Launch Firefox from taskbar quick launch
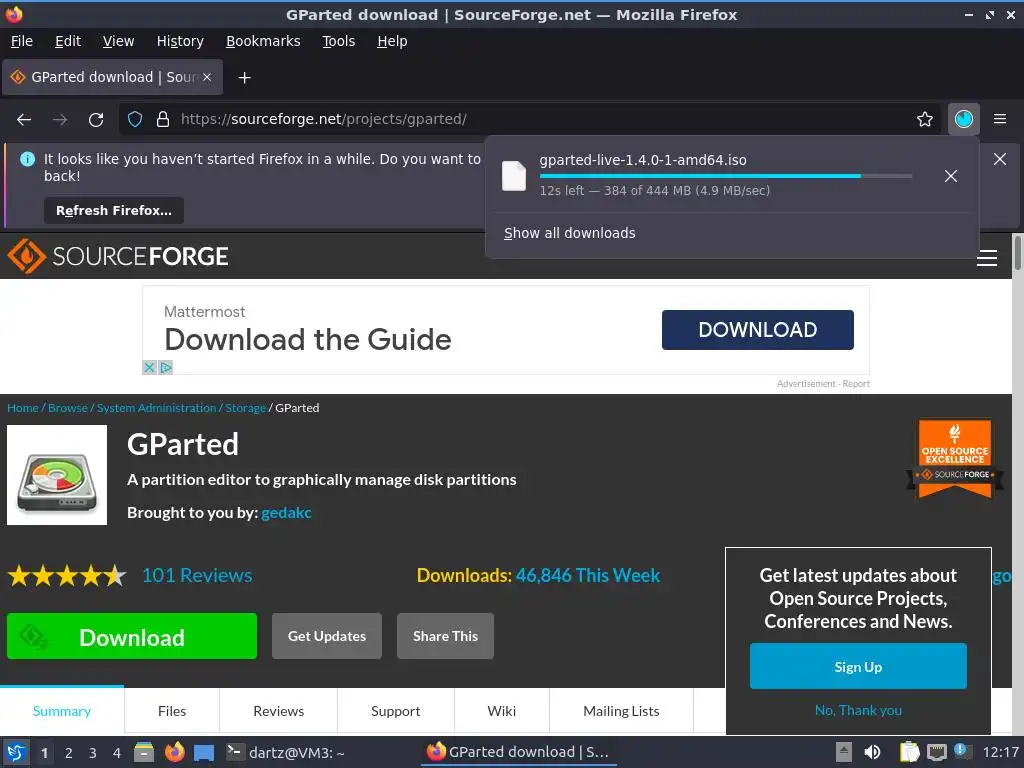The image size is (1024, 768). pyautogui.click(x=174, y=752)
